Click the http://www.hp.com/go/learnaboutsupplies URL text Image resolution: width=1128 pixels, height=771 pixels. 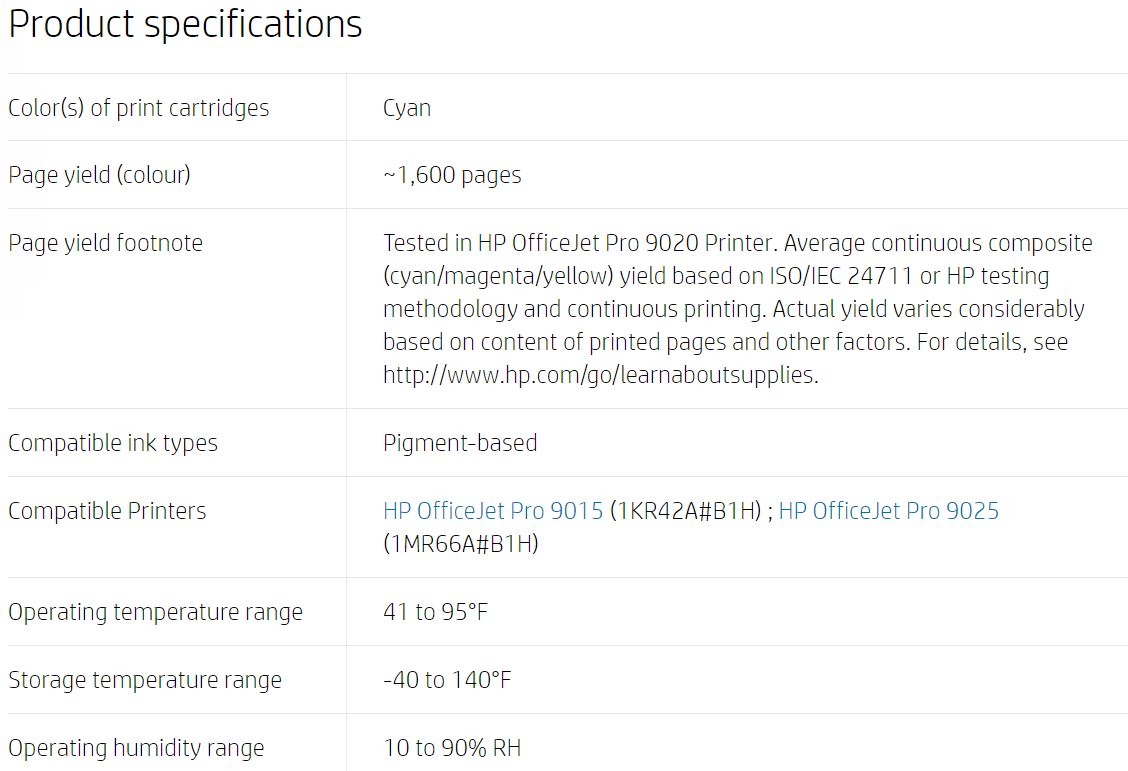(600, 375)
